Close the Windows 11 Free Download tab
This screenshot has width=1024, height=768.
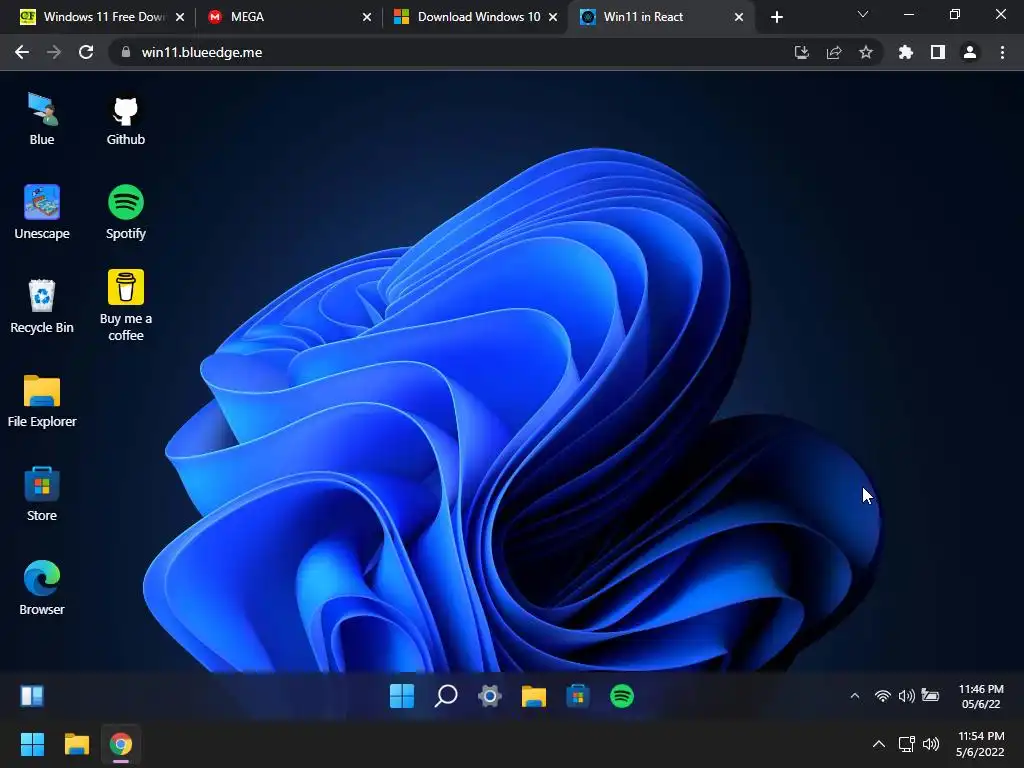click(x=180, y=17)
